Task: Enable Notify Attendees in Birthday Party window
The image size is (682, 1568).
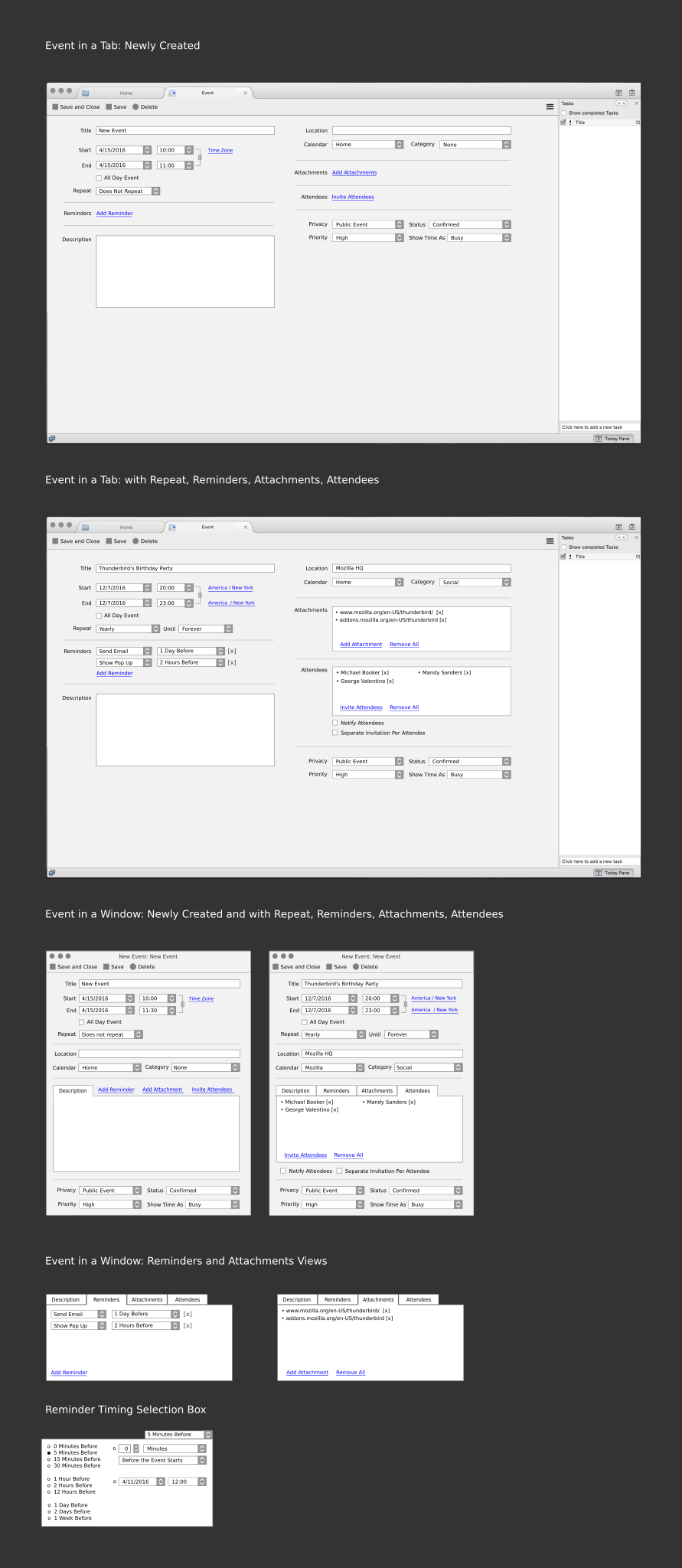Action: coord(283,1171)
